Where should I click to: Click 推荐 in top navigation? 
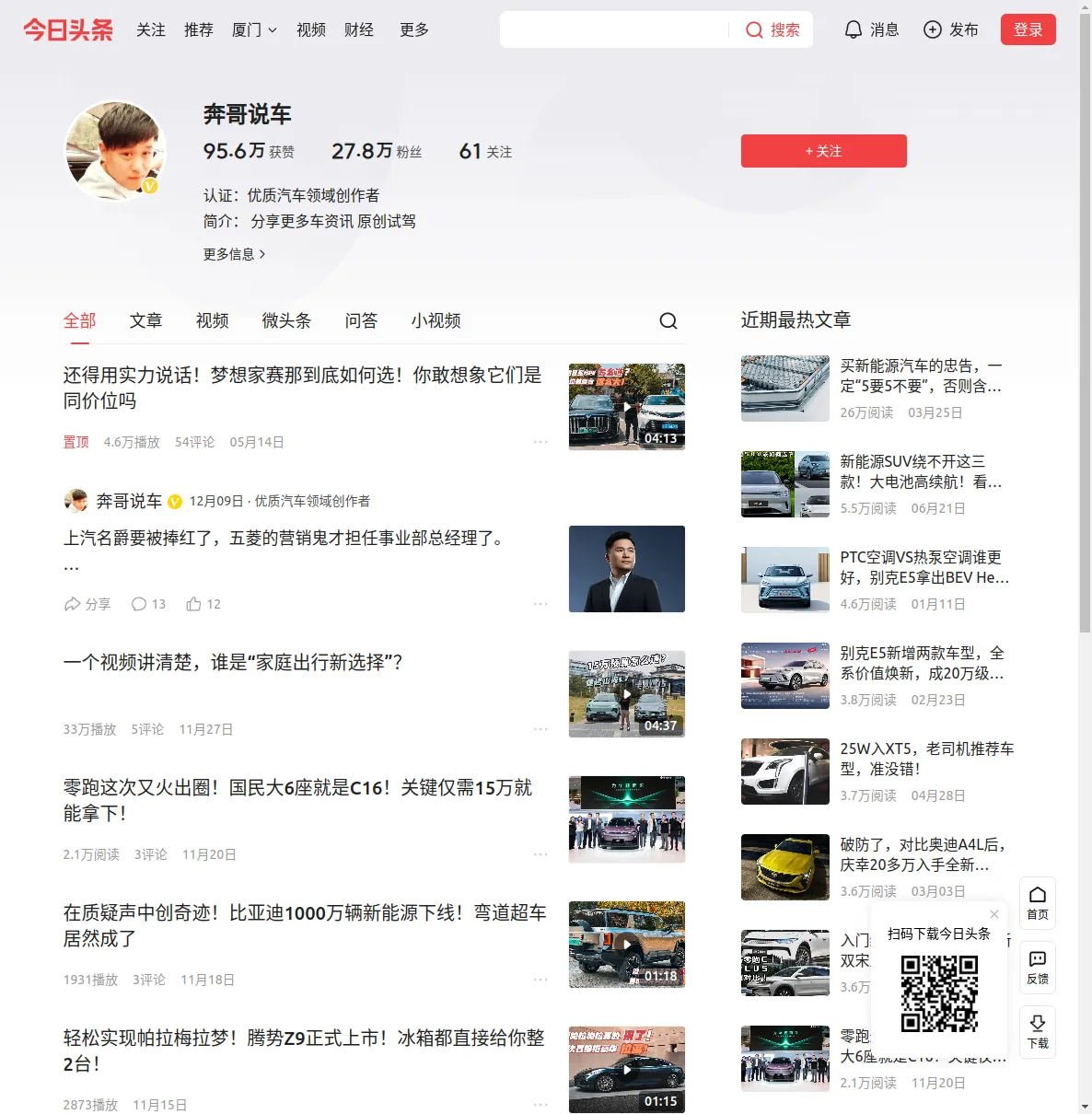tap(199, 30)
